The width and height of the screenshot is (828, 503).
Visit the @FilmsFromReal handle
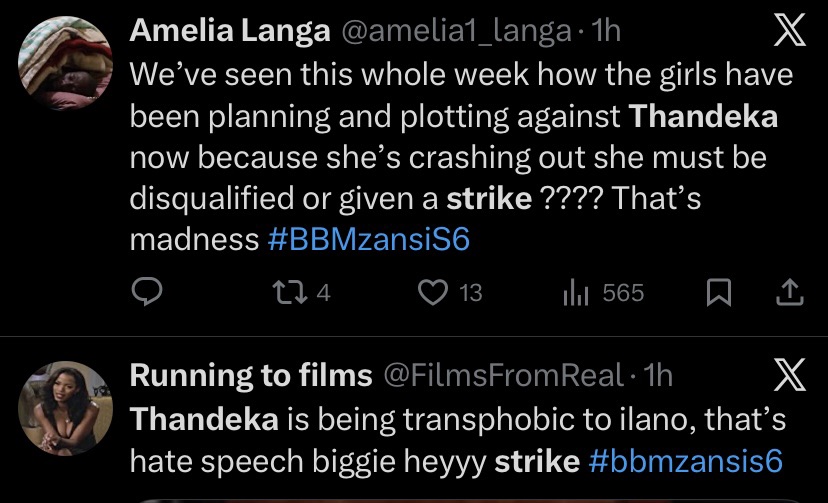(x=506, y=376)
